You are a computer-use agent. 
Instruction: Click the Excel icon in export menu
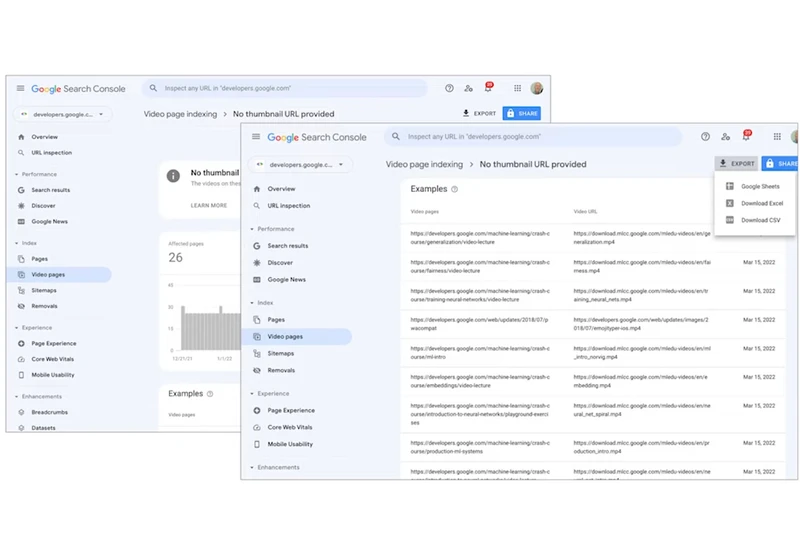[730, 203]
